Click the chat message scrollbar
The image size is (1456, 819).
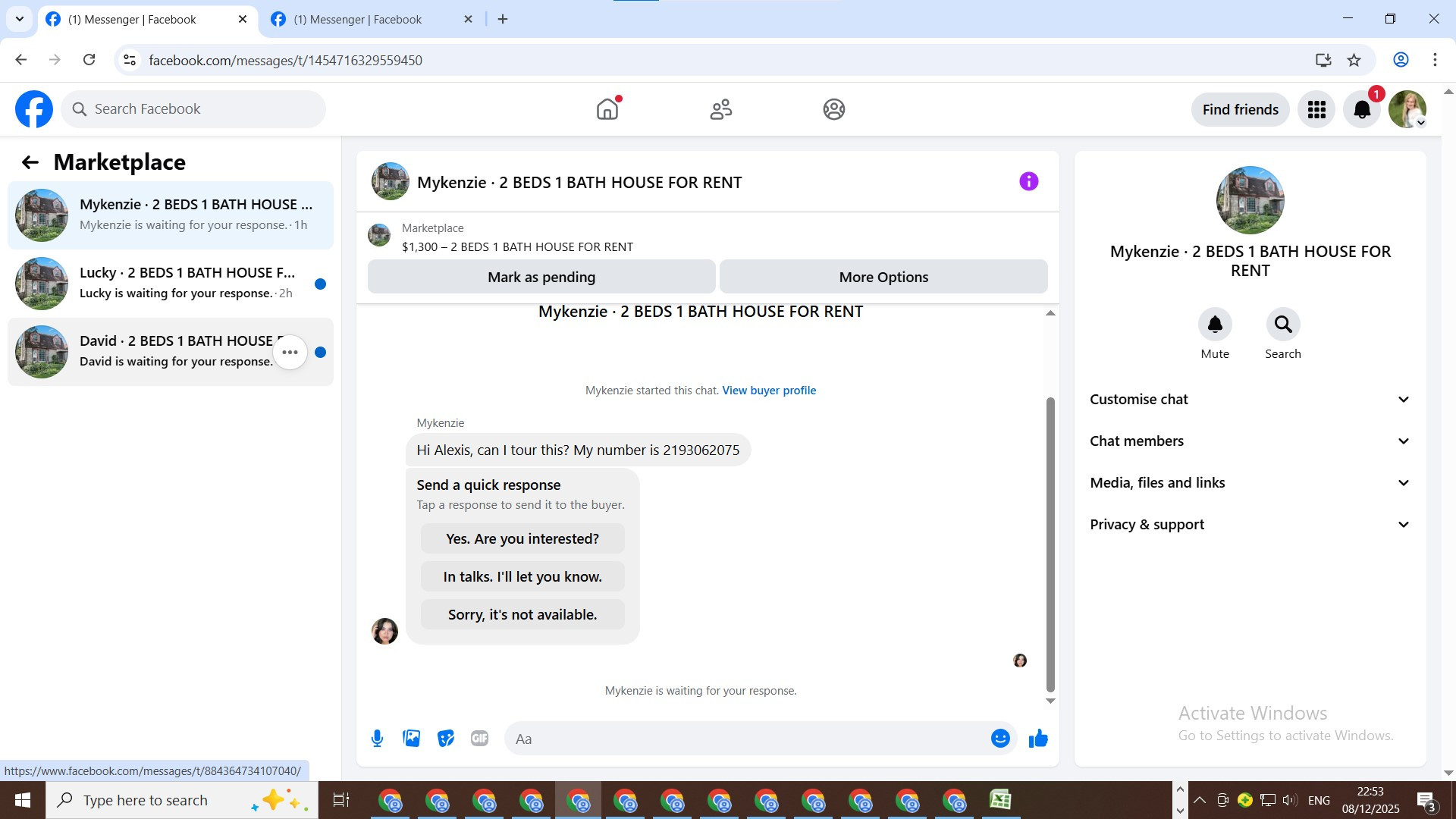1050,544
